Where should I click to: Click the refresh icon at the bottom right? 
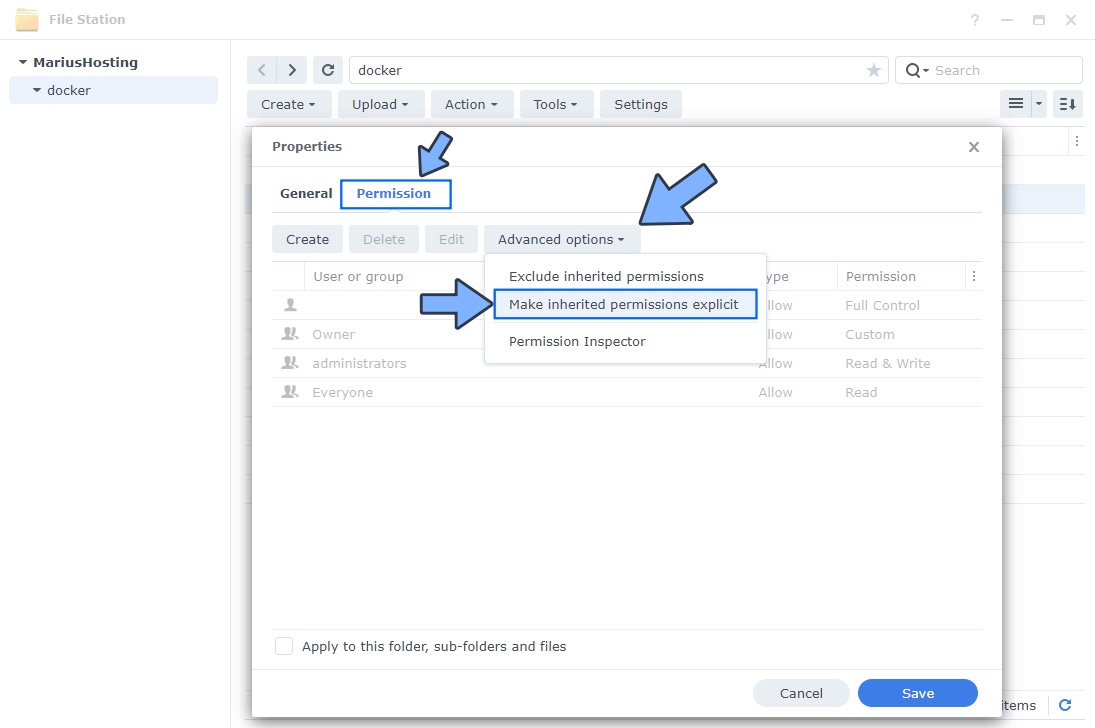pyautogui.click(x=1063, y=705)
